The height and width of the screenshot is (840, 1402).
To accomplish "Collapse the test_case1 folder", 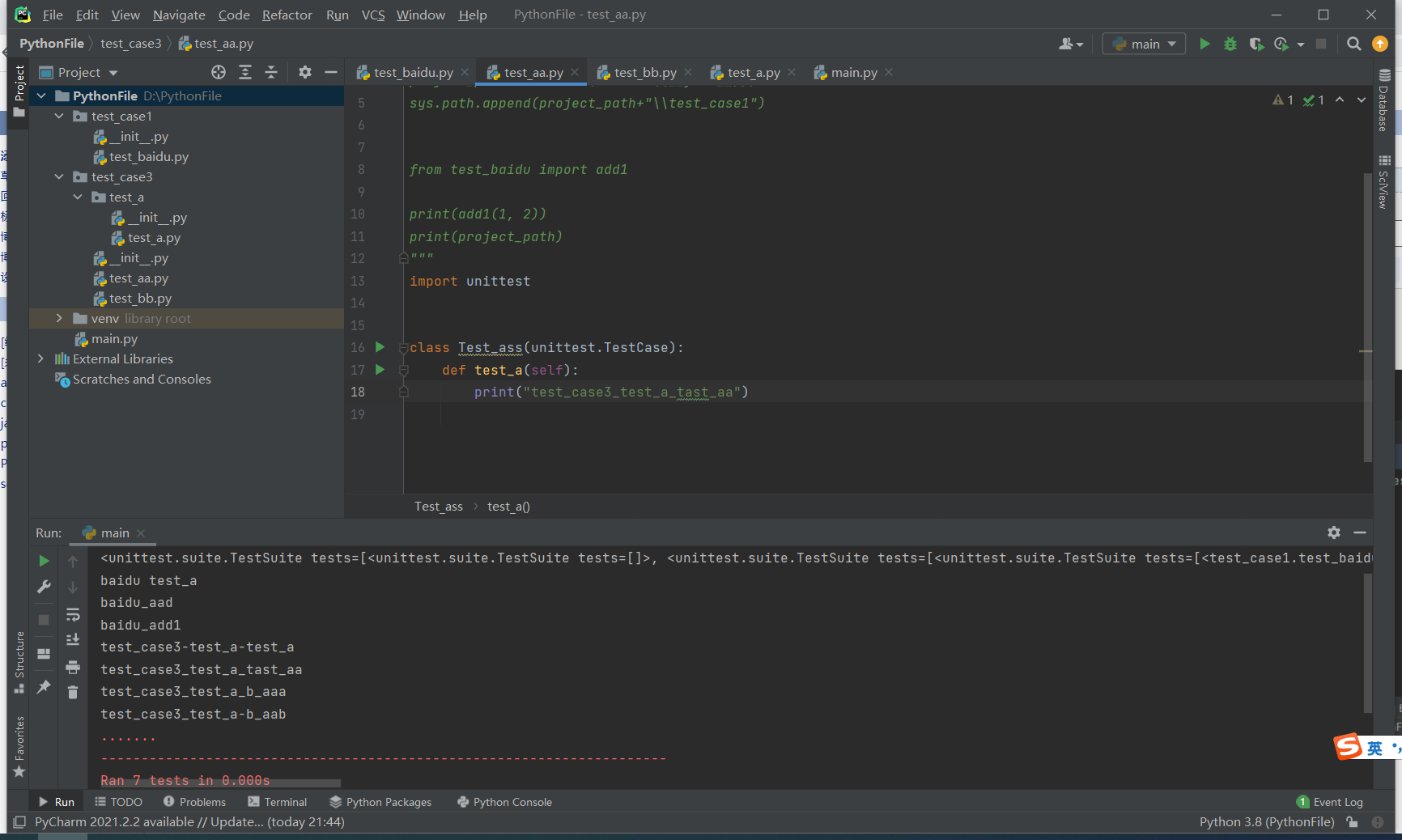I will [x=59, y=116].
